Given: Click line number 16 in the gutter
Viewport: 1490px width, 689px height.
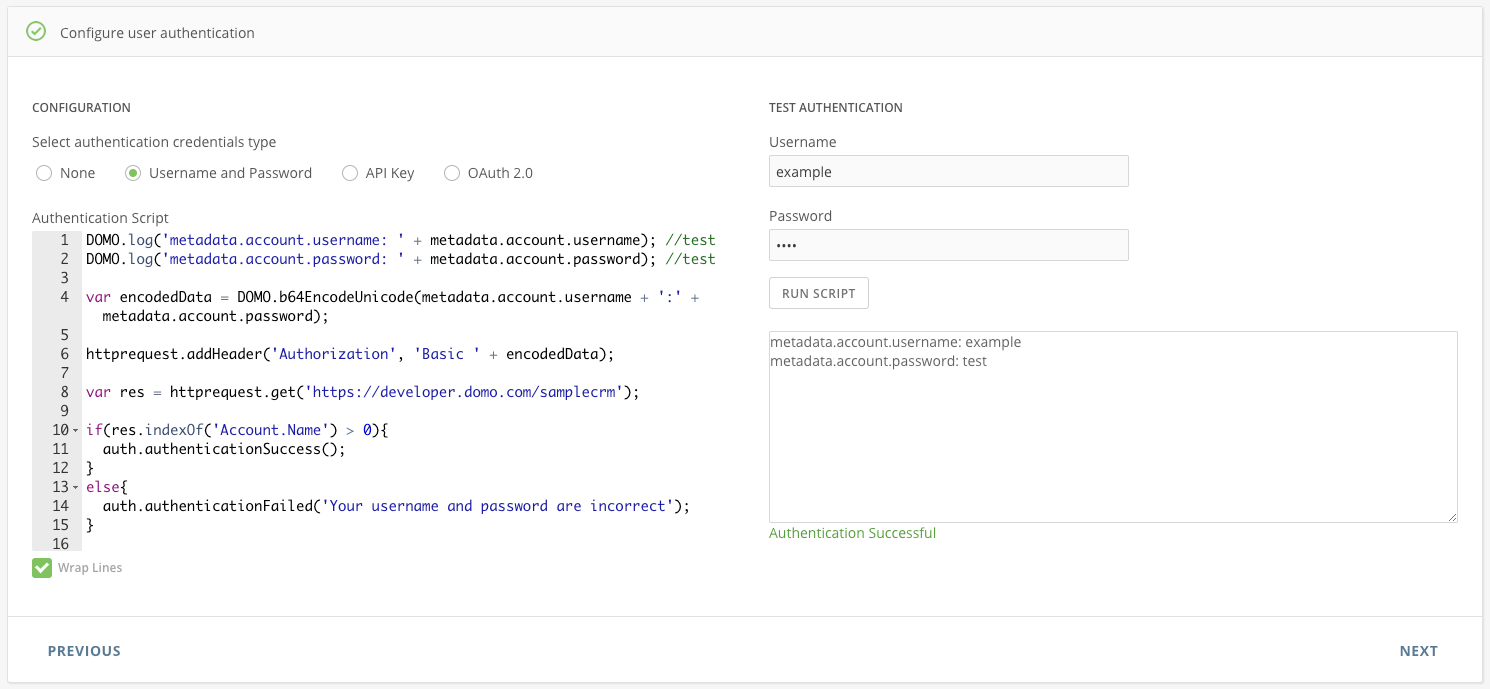Looking at the screenshot, I should point(60,544).
